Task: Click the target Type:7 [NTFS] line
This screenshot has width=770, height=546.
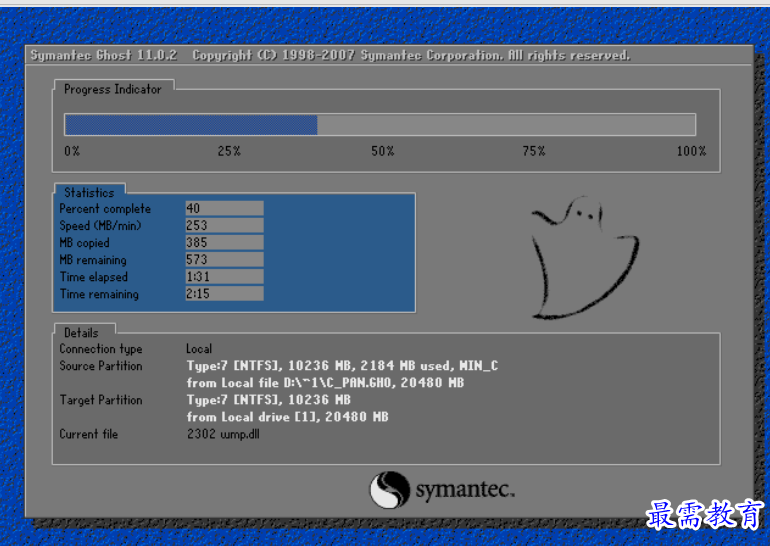Action: pyautogui.click(x=269, y=400)
